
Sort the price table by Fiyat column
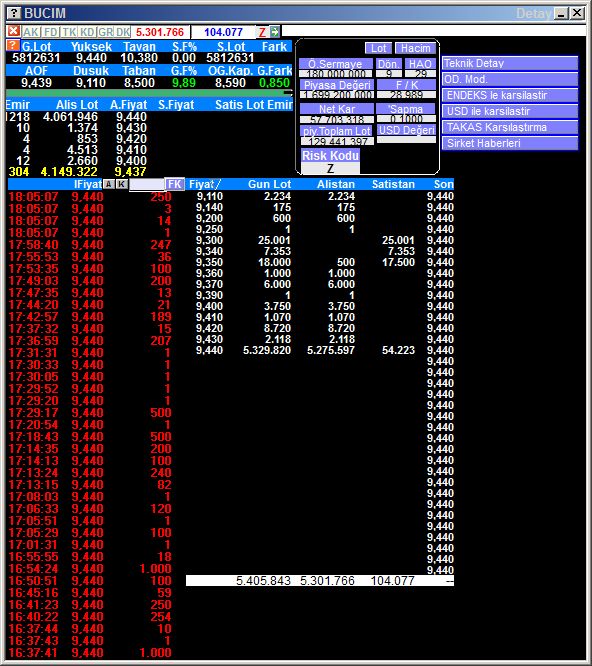click(x=205, y=184)
